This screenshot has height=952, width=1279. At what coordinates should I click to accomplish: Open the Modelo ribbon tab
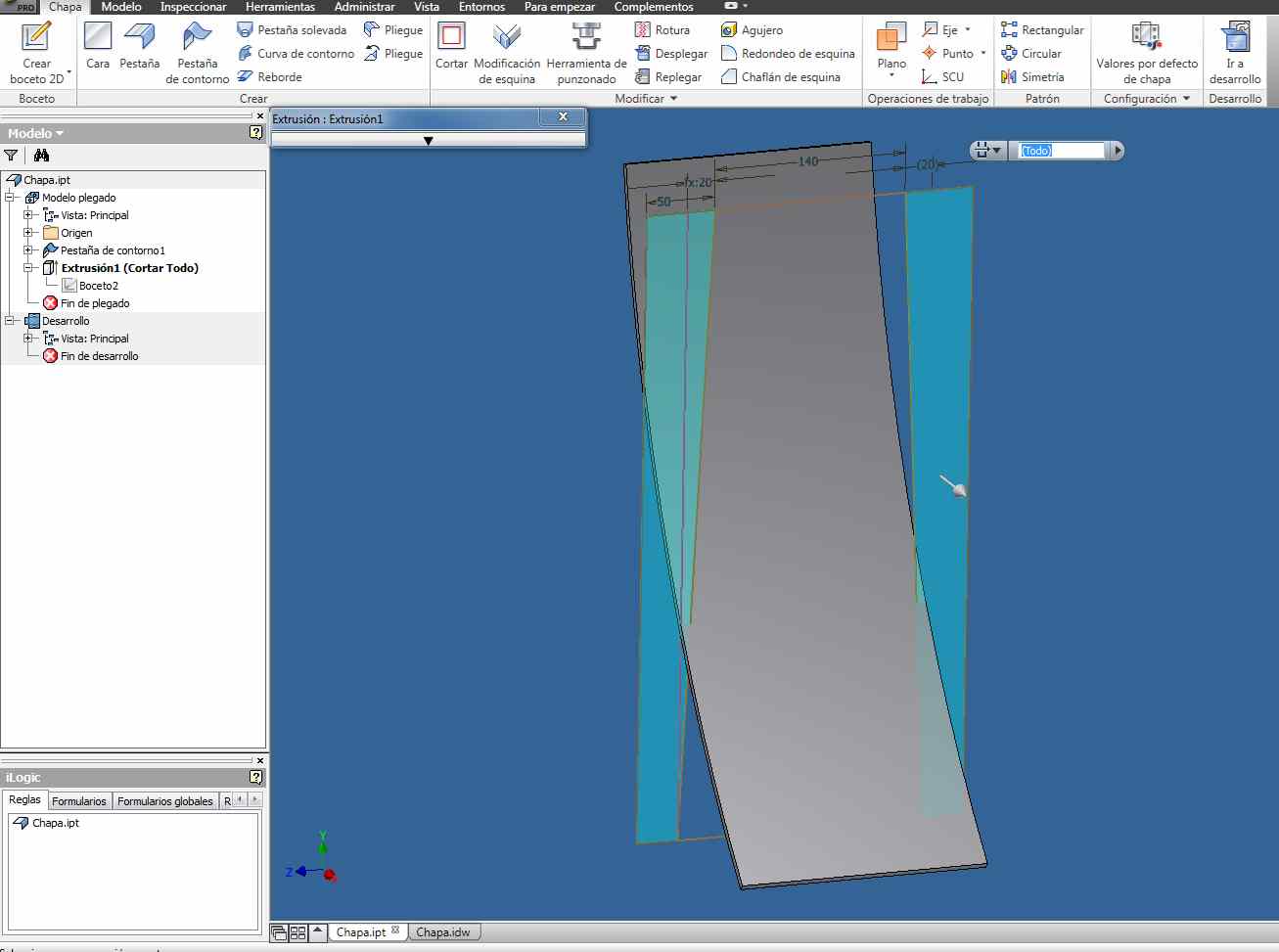pyautogui.click(x=121, y=7)
